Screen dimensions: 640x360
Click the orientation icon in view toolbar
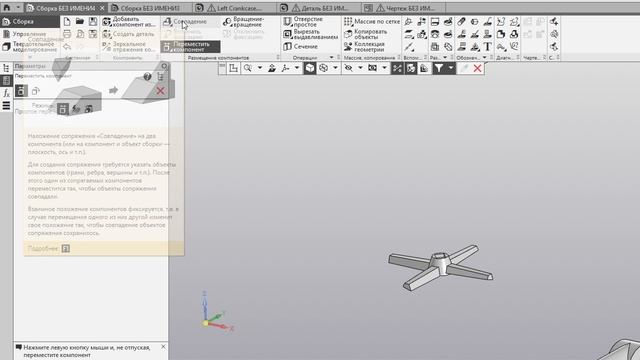(x=233, y=68)
